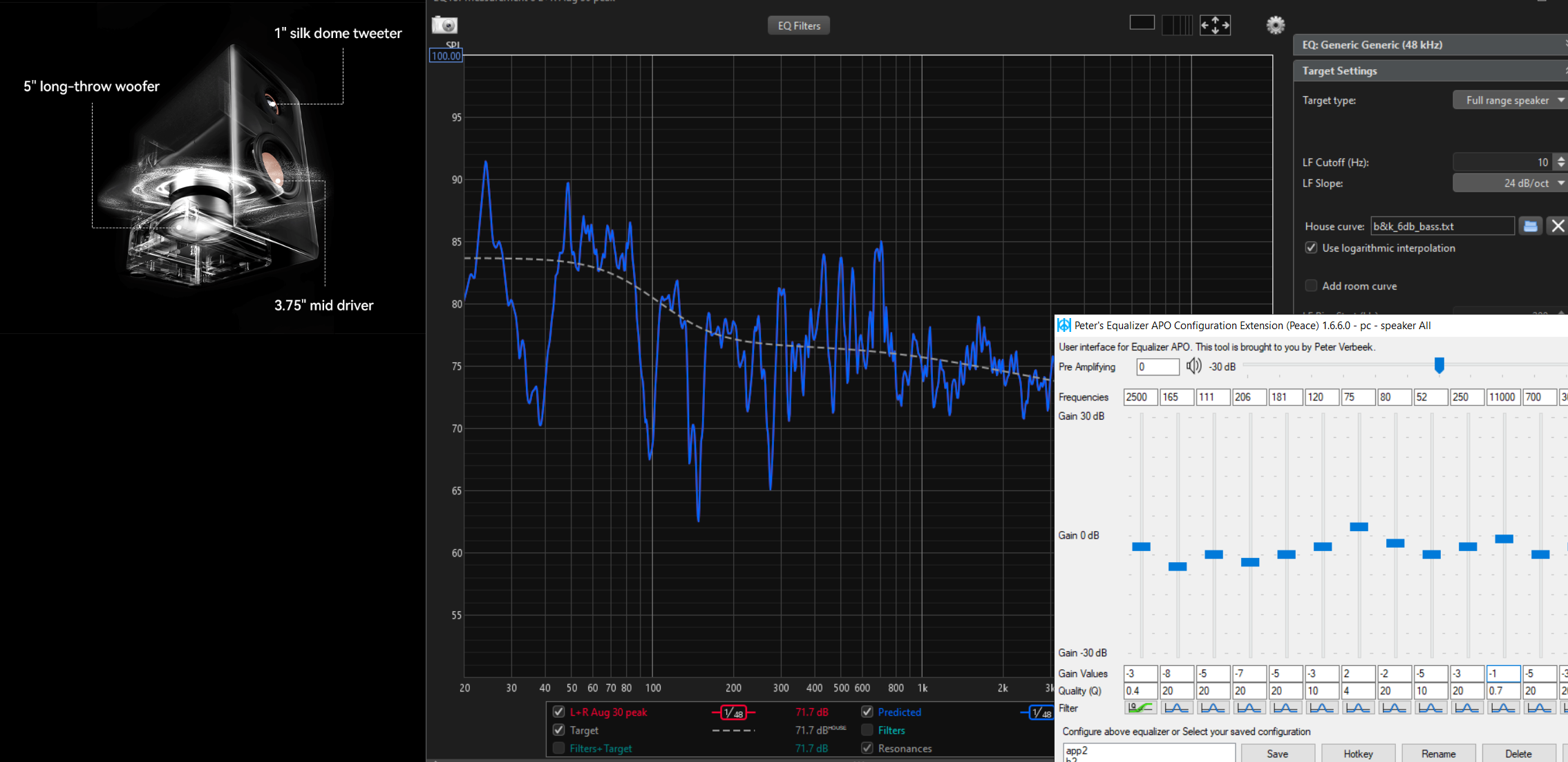Image resolution: width=1568 pixels, height=762 pixels.
Task: Click the EQ Filters button
Action: coord(799,26)
